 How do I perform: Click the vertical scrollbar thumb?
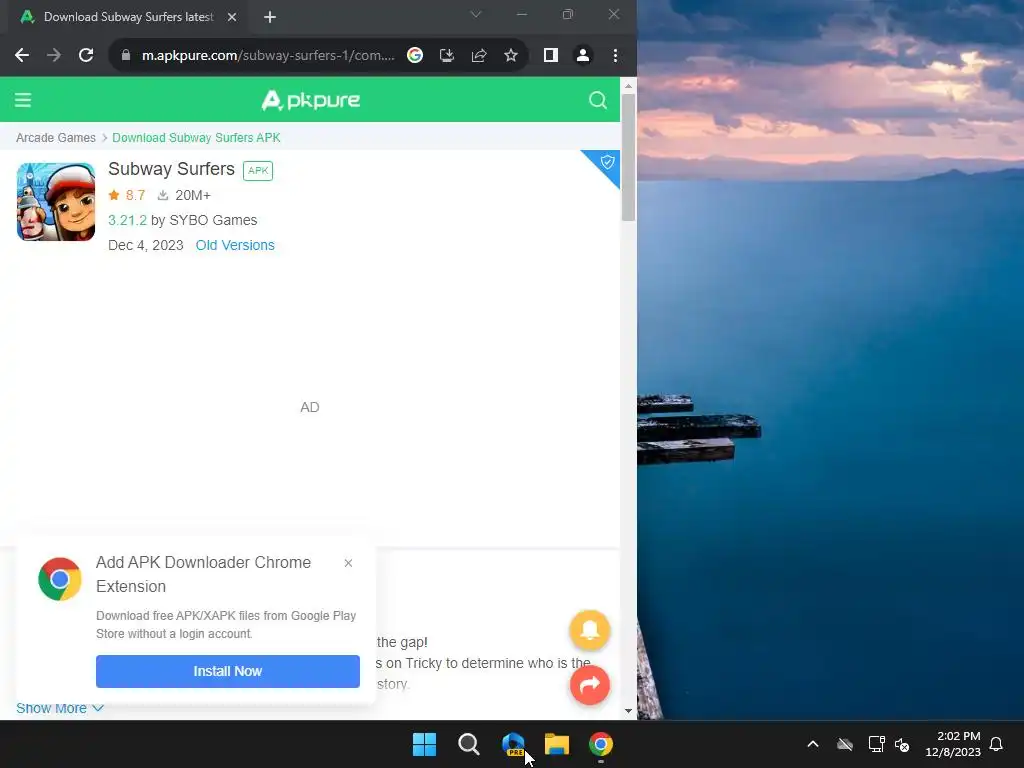point(628,158)
